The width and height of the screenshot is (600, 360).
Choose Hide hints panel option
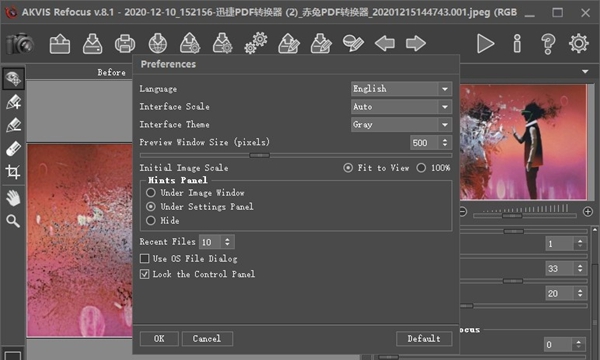pos(151,221)
